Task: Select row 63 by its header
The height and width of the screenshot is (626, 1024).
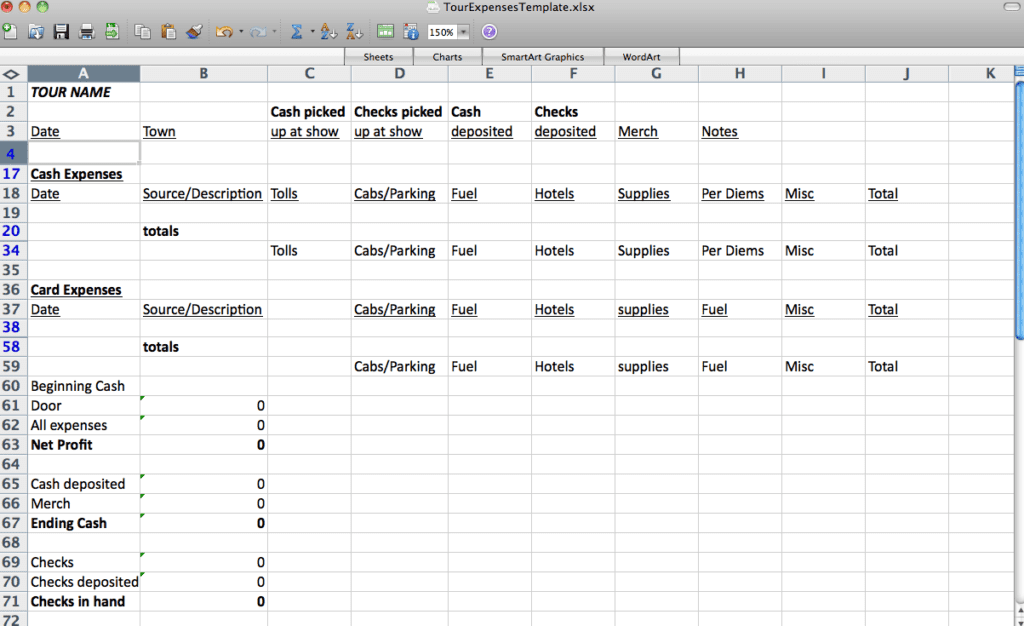Action: [x=13, y=445]
